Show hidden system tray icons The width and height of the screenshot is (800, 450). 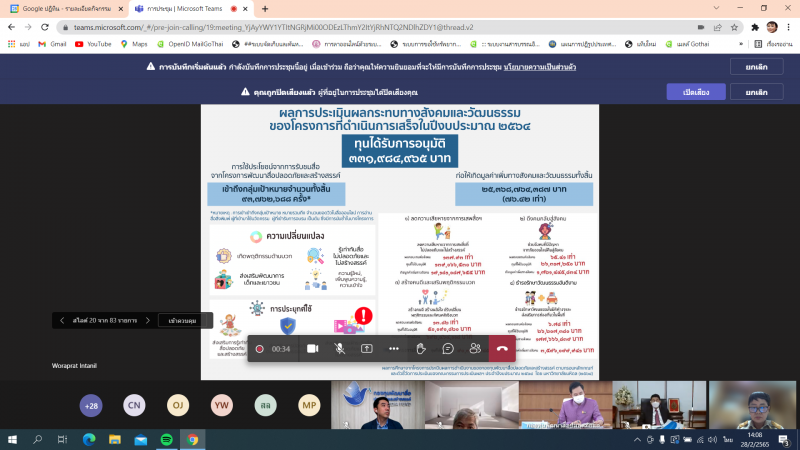[637, 440]
